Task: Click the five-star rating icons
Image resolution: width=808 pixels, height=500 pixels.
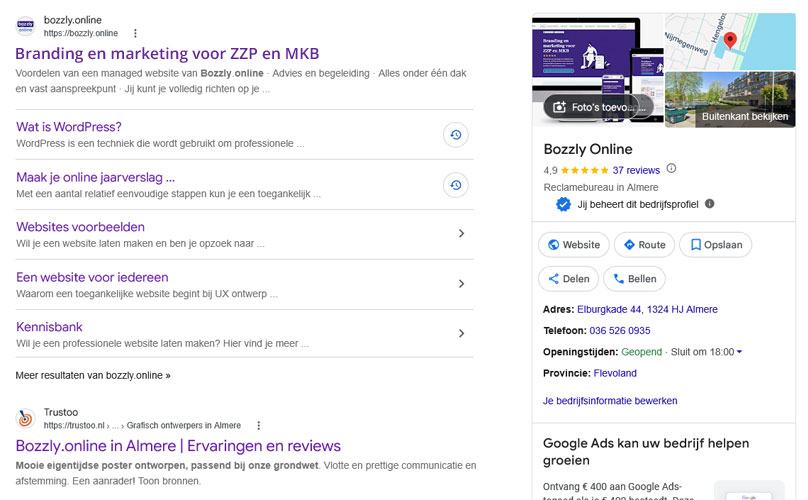Action: pyautogui.click(x=585, y=170)
